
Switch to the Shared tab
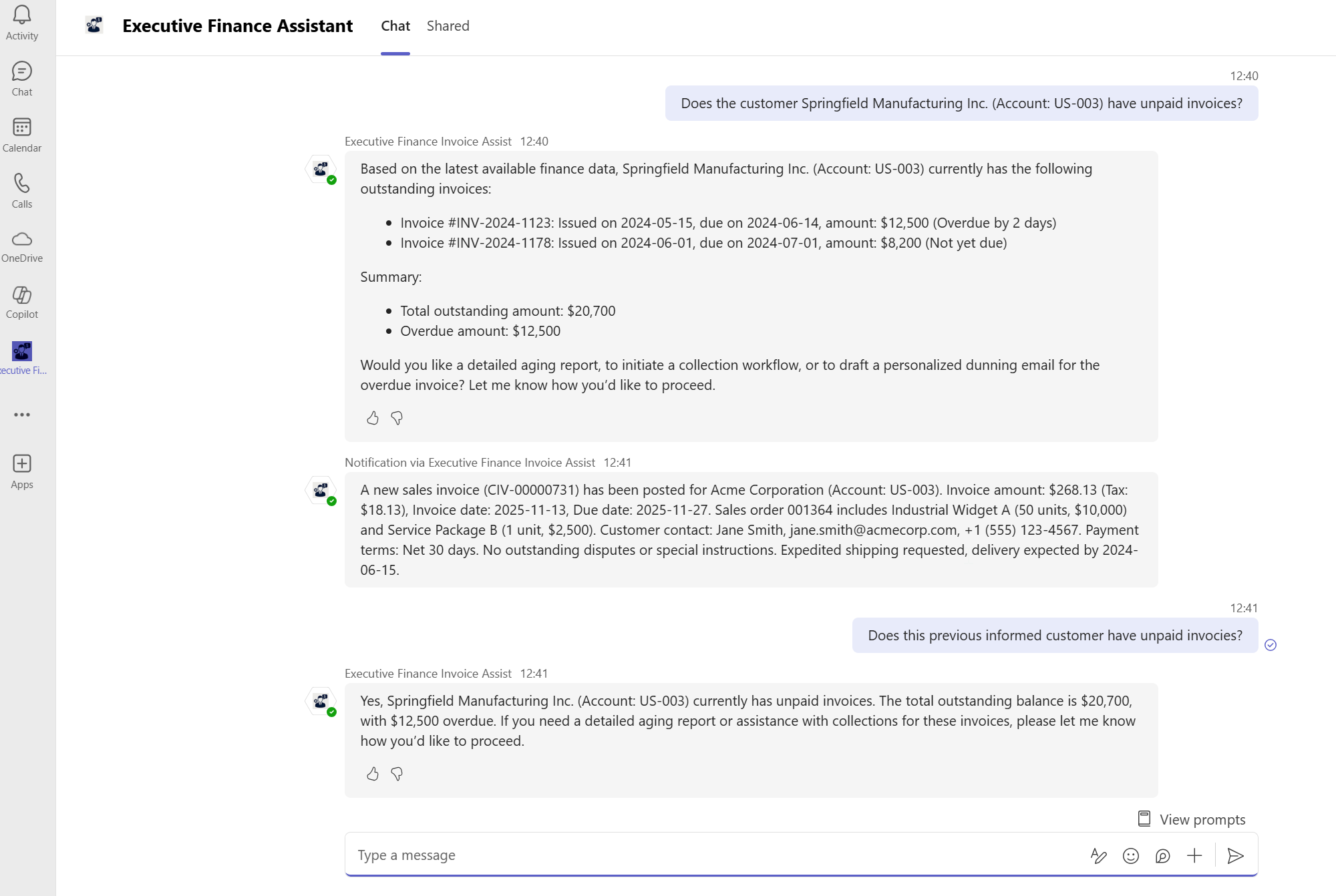click(448, 26)
